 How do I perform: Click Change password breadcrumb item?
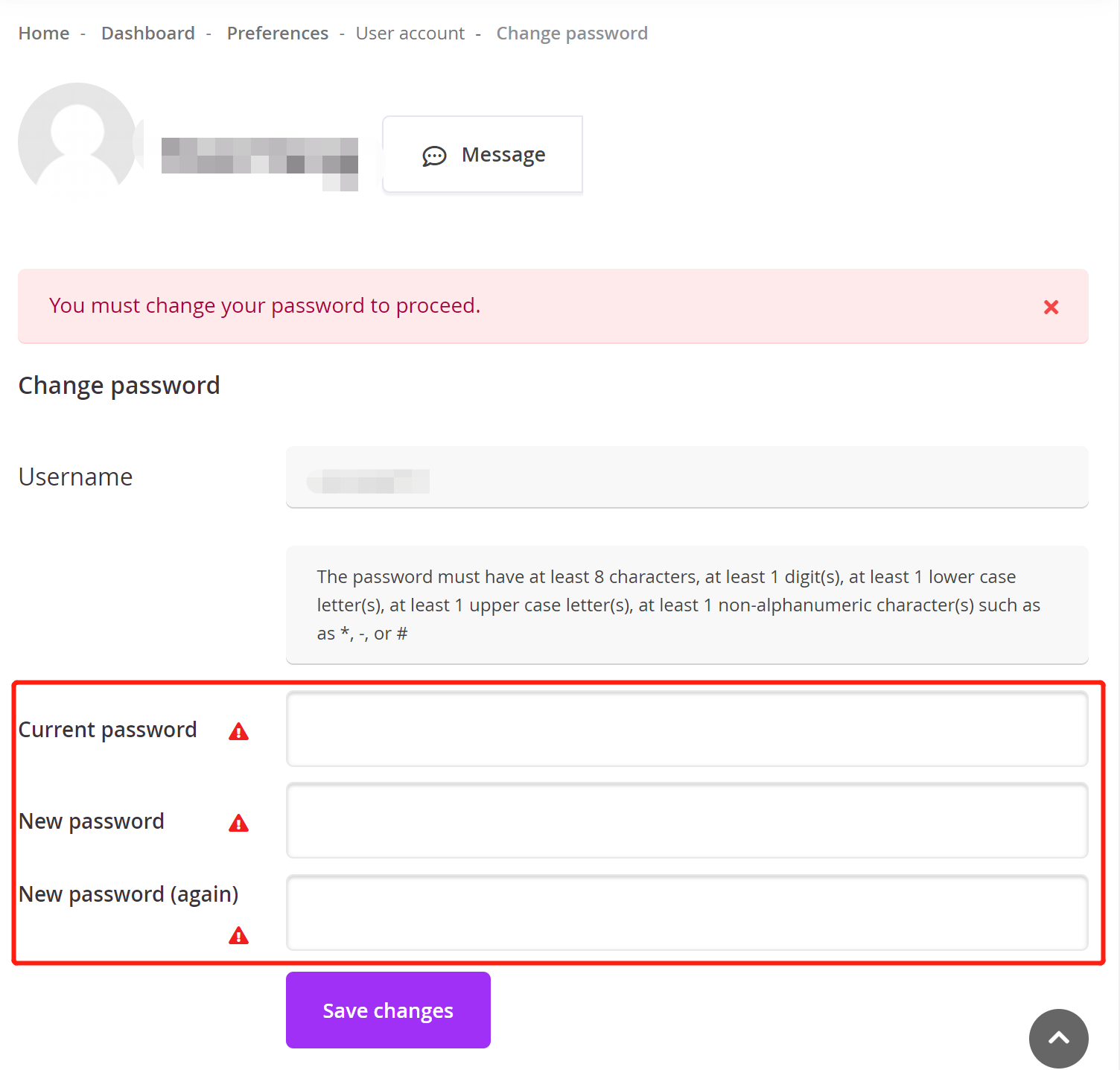572,34
